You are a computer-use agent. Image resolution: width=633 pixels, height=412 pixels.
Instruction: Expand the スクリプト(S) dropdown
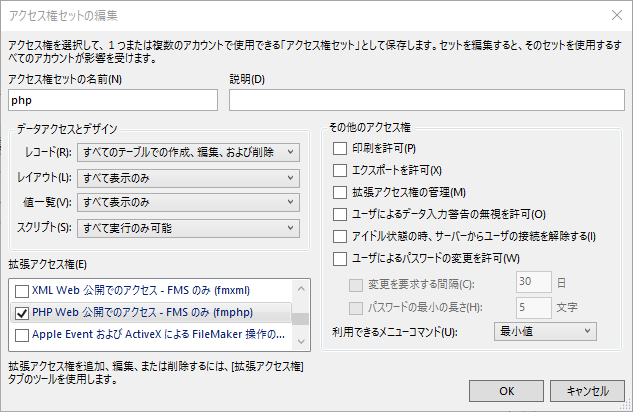click(188, 228)
